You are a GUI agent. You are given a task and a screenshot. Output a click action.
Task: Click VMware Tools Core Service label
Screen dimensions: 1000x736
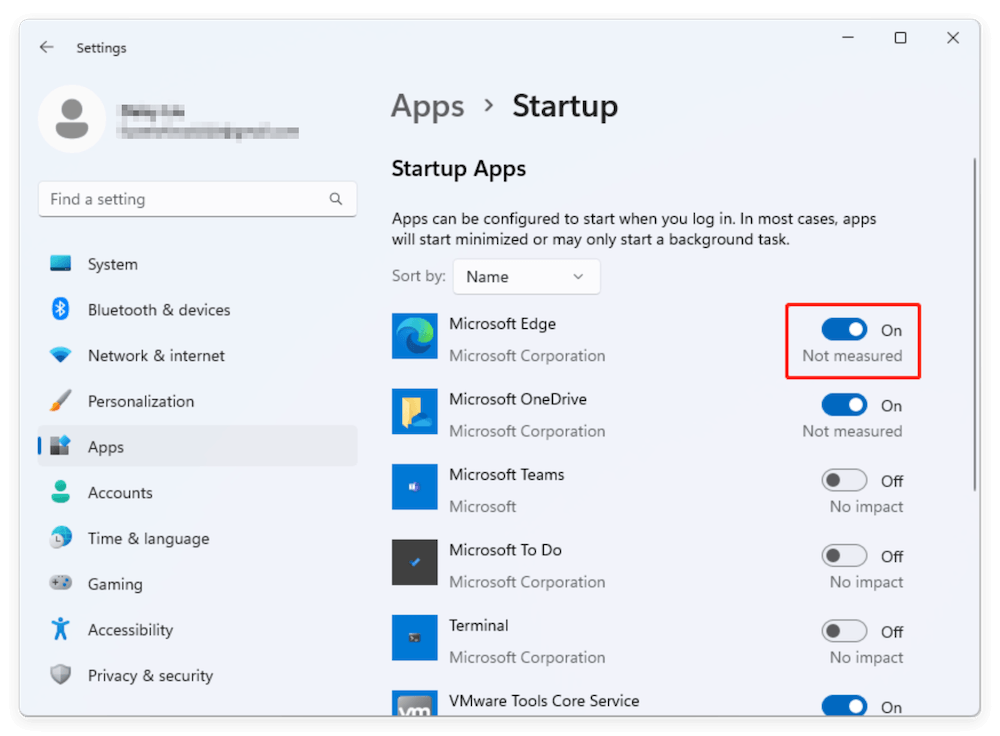point(544,700)
